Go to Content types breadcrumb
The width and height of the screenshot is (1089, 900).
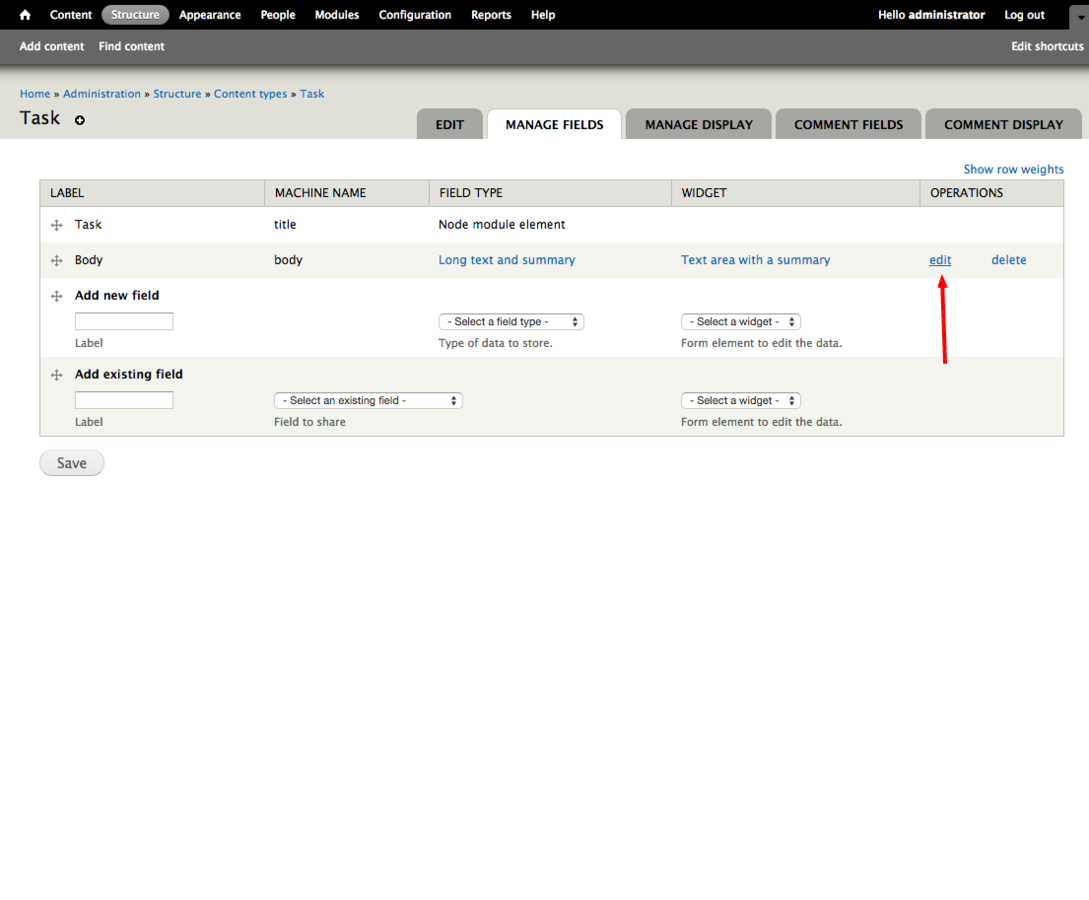pyautogui.click(x=250, y=94)
